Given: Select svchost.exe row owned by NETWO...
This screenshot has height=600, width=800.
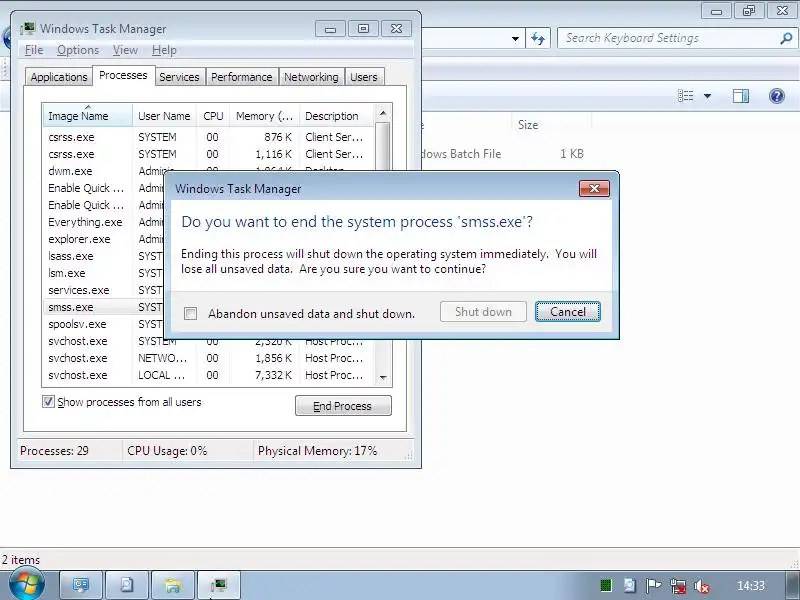Looking at the screenshot, I should point(209,358).
